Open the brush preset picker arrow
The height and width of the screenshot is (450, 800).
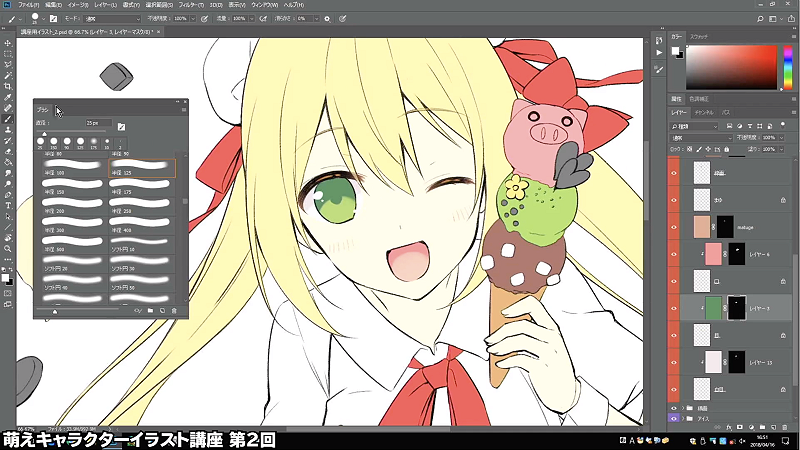43,19
